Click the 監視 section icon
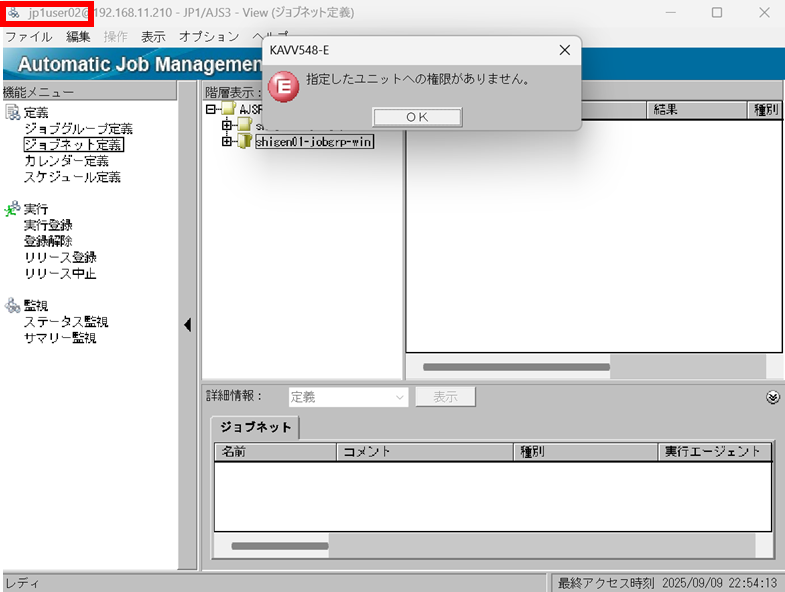This screenshot has width=785, height=592. pos(13,306)
